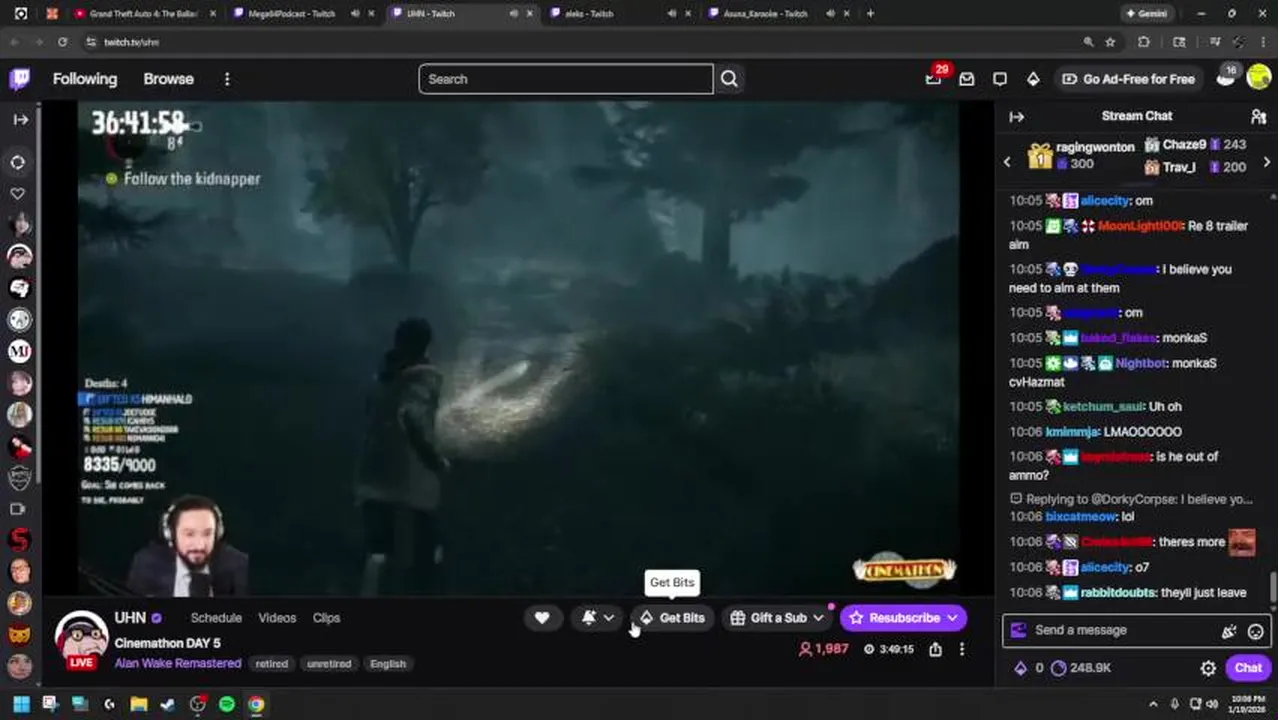This screenshot has width=1278, height=720.
Task: Click the share stream icon
Action: (935, 649)
